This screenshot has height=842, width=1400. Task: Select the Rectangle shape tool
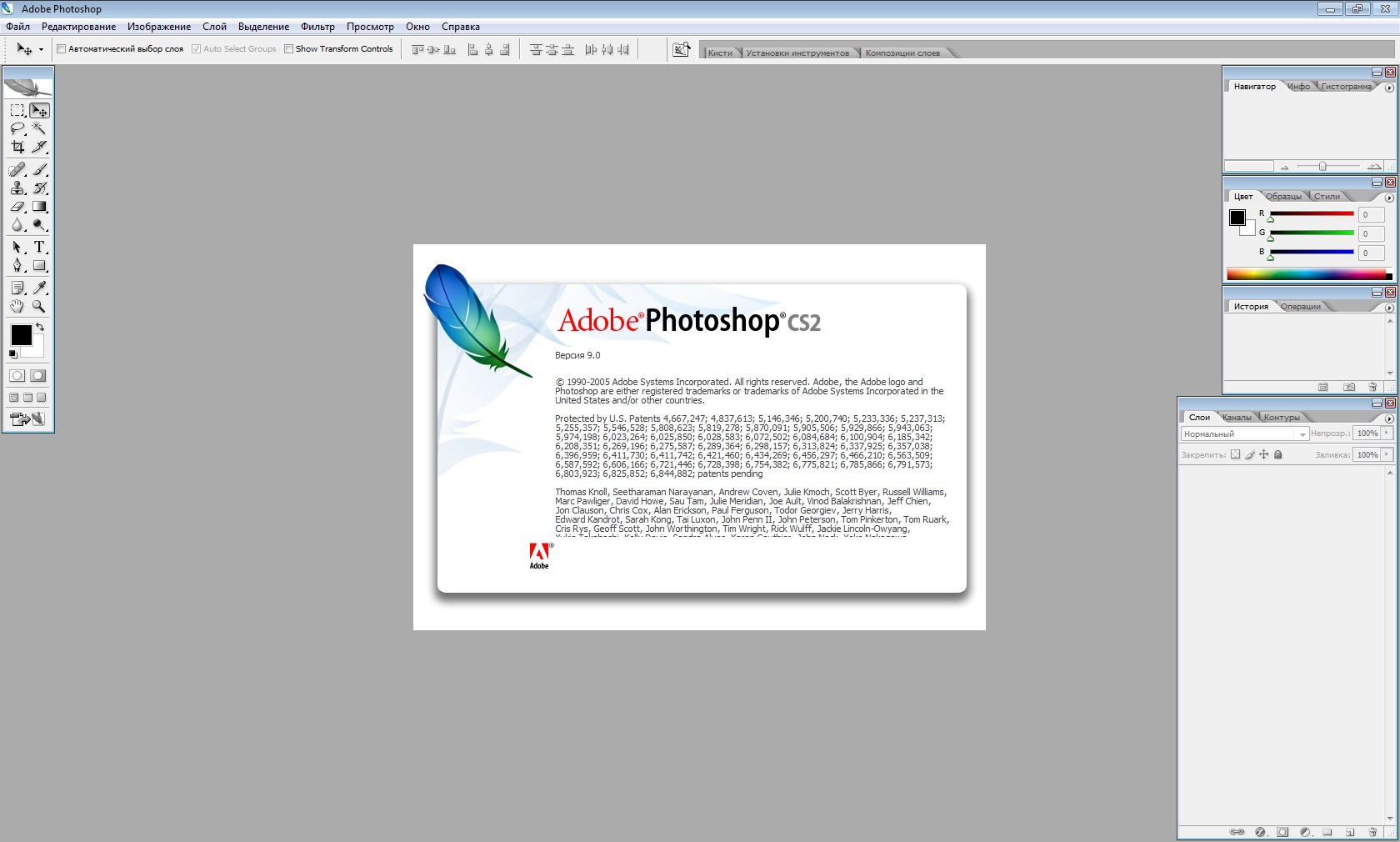pos(39,265)
